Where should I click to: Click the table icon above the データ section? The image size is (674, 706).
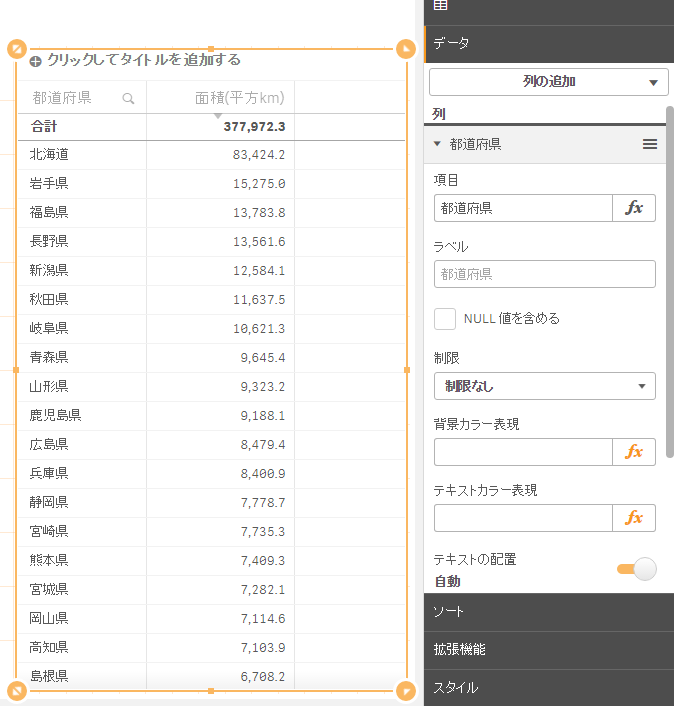[x=440, y=5]
